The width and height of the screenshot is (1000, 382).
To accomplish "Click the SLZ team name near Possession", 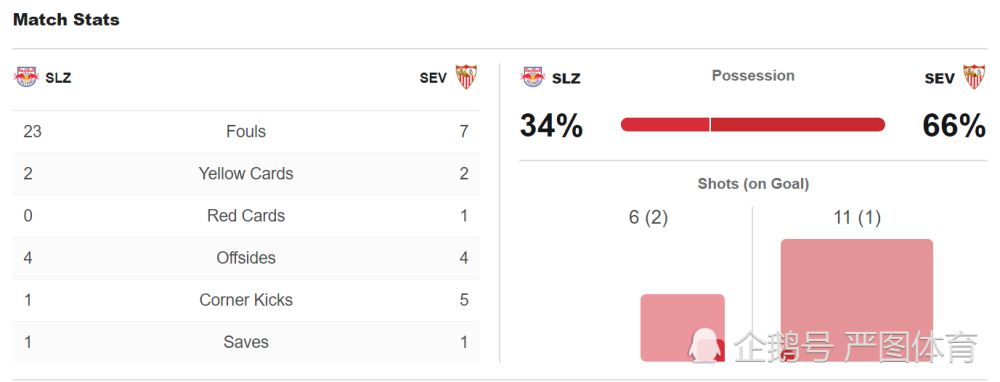I will [566, 78].
